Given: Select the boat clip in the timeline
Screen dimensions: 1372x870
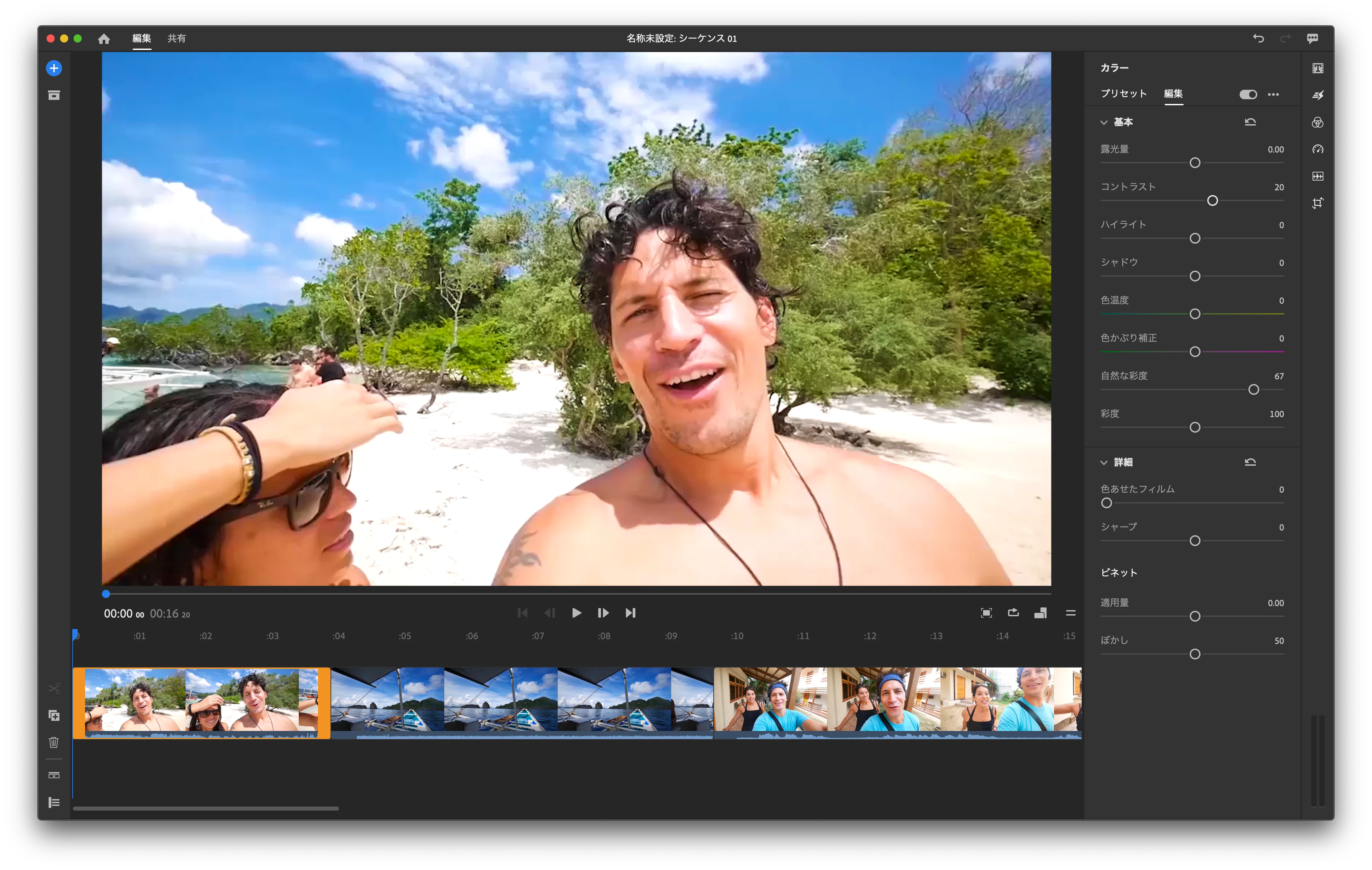Looking at the screenshot, I should click(x=521, y=700).
